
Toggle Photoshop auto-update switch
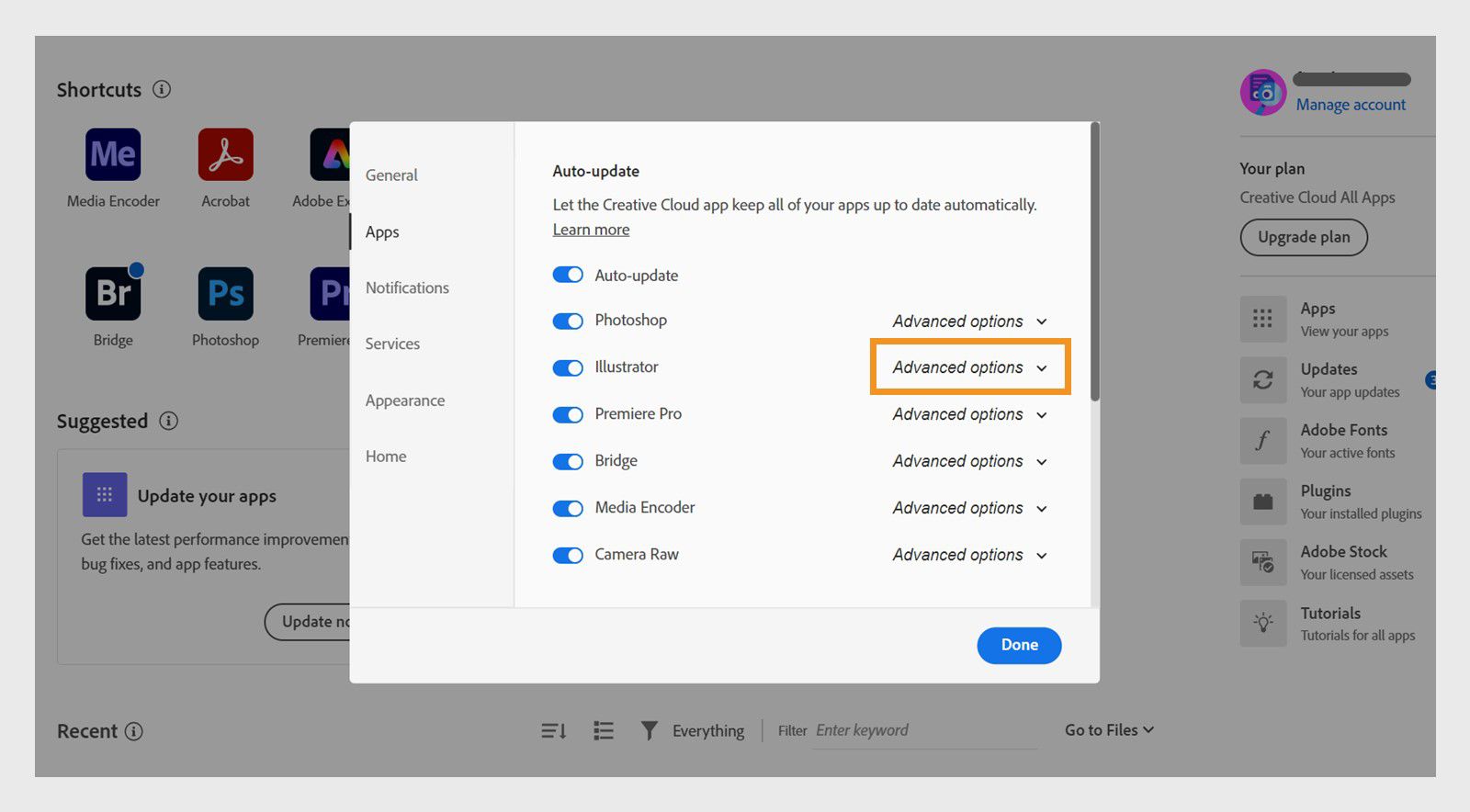click(568, 321)
